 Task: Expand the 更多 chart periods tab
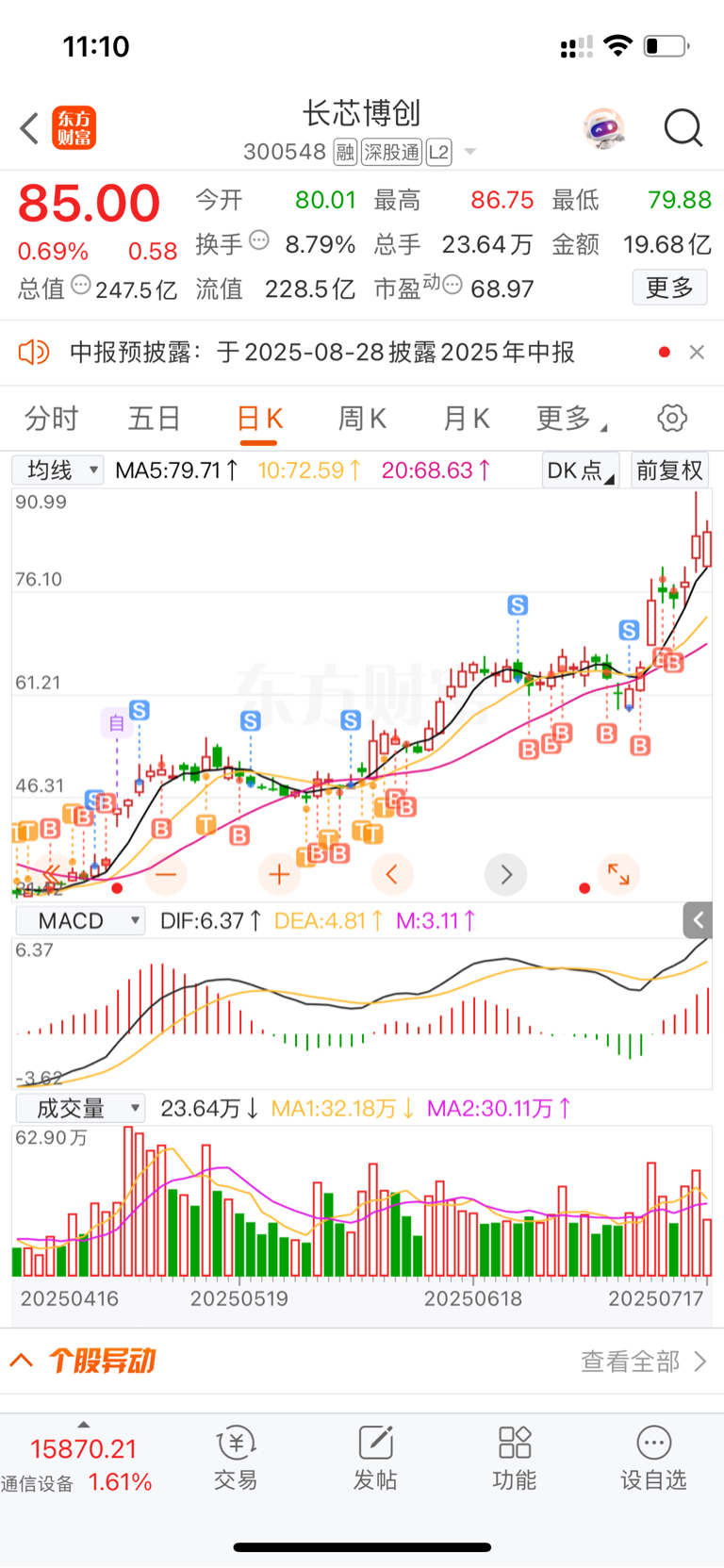tap(571, 418)
